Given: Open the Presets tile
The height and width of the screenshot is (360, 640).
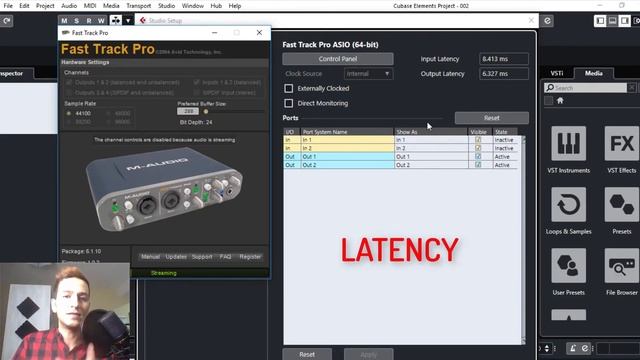Looking at the screenshot, I should pyautogui.click(x=621, y=204).
